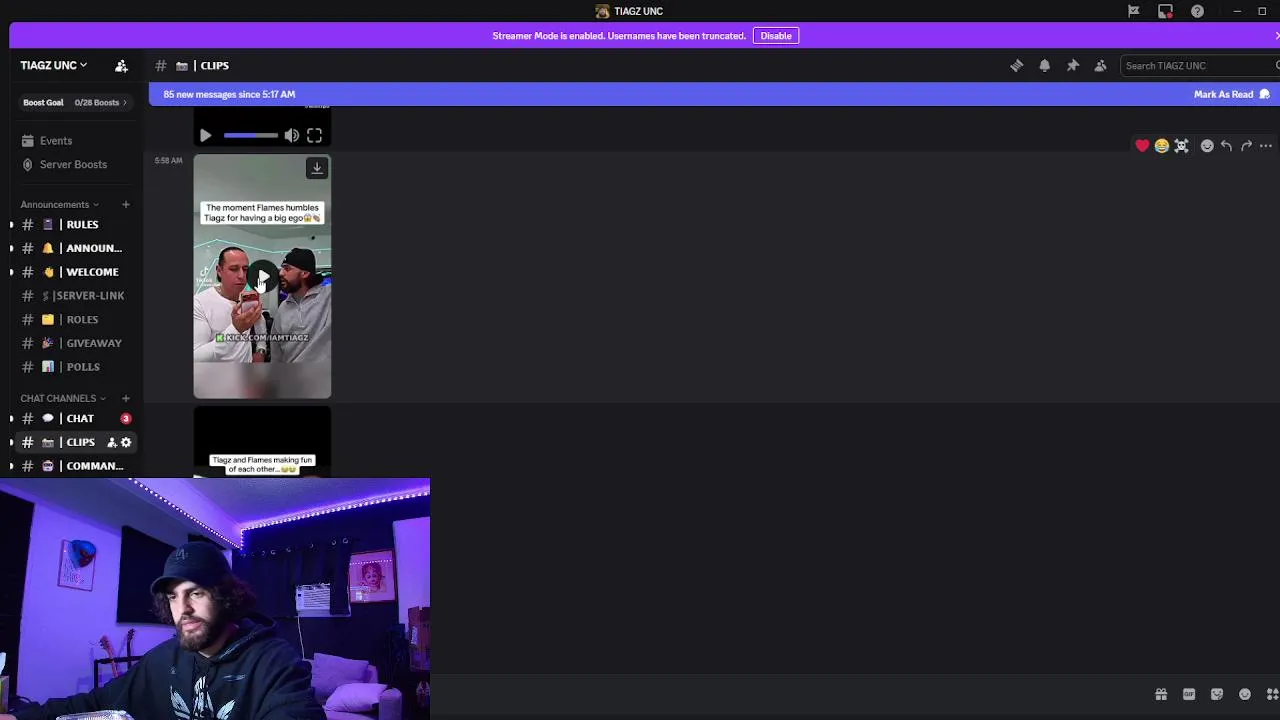1280x720 pixels.
Task: Disable Streamer Mode via the Disable button
Action: (775, 36)
